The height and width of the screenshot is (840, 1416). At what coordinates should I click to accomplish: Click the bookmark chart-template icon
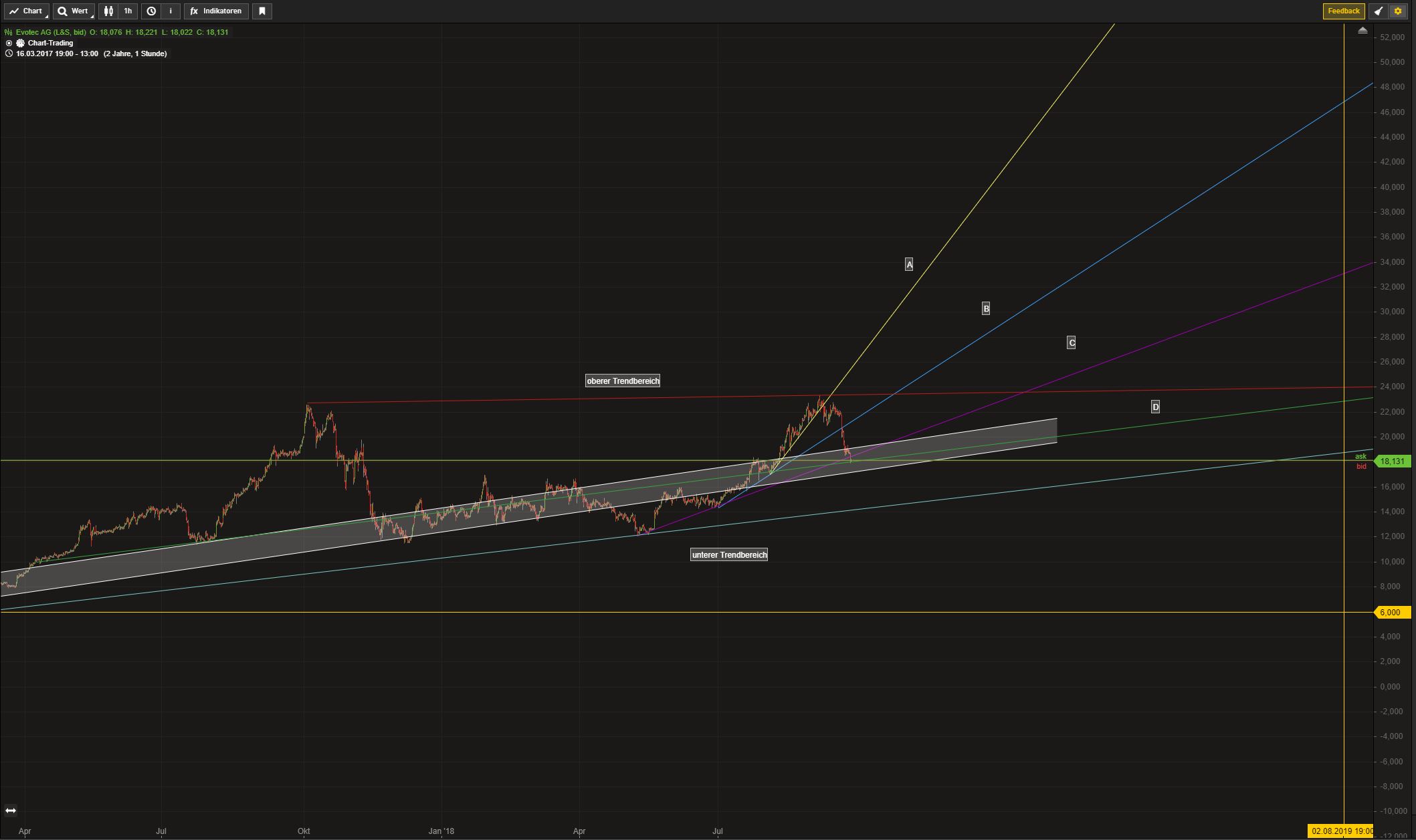(x=262, y=11)
